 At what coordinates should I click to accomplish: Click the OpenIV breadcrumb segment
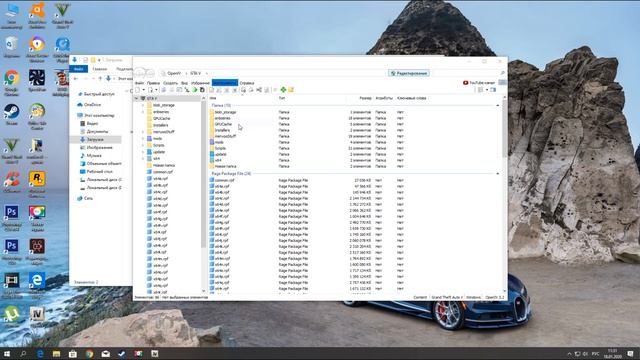174,73
